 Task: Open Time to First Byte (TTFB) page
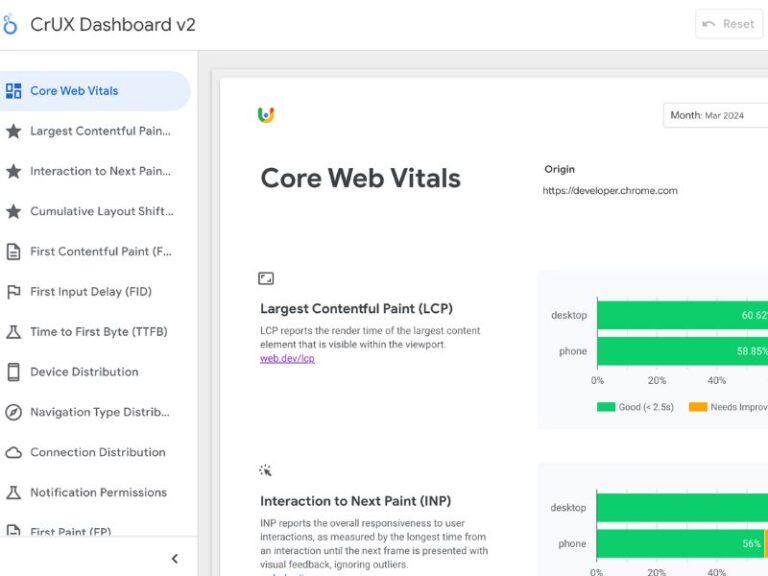click(x=95, y=332)
